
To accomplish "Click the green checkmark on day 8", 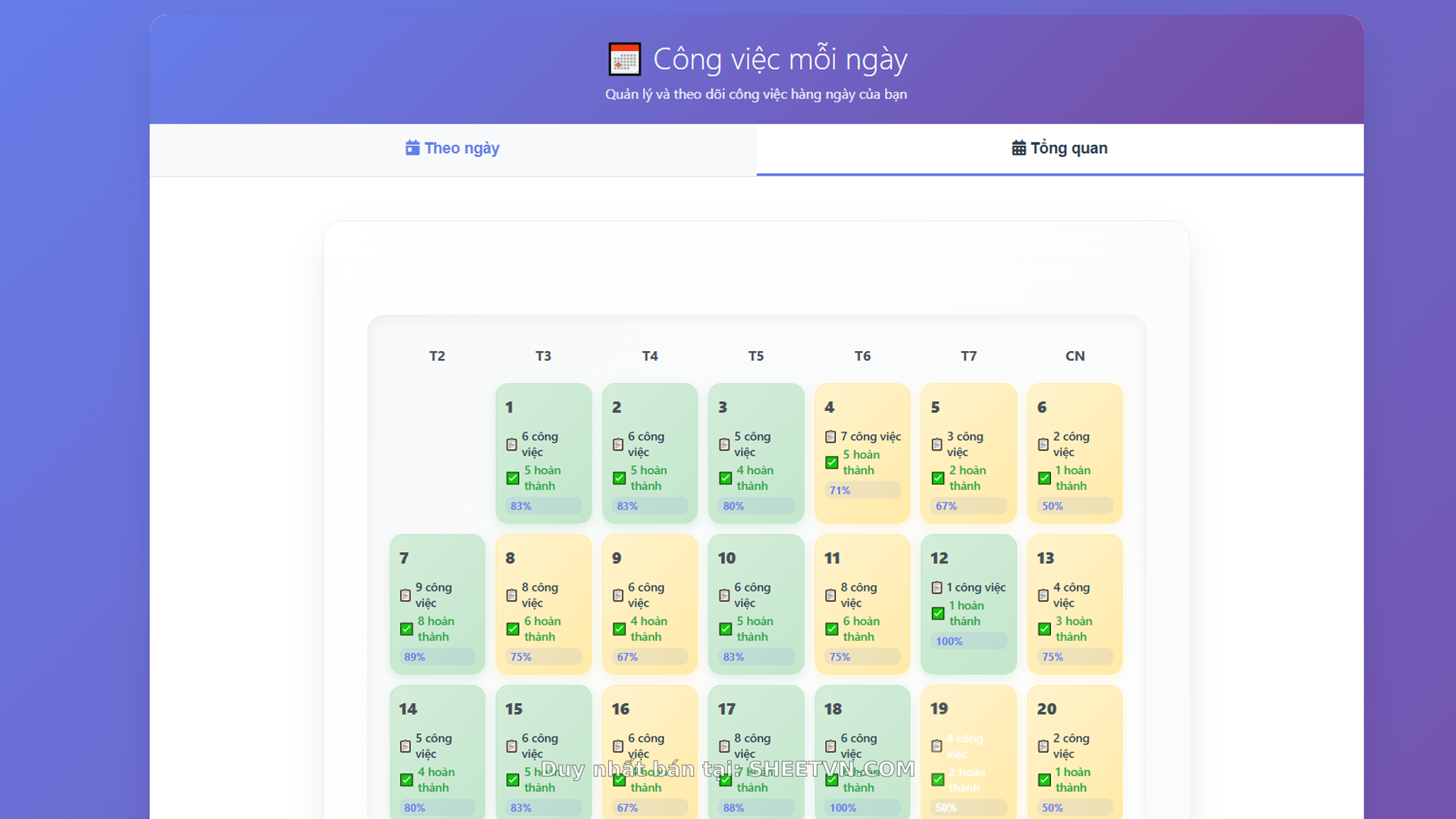I will coord(513,629).
